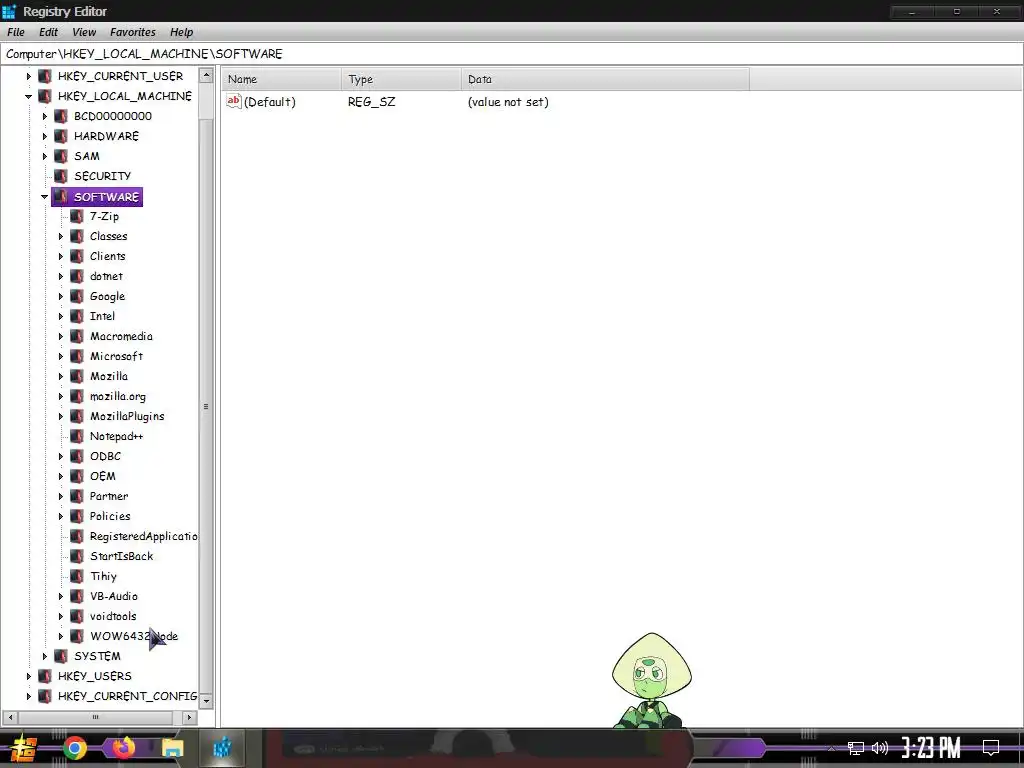Expand the VB-Audio key

(61, 596)
